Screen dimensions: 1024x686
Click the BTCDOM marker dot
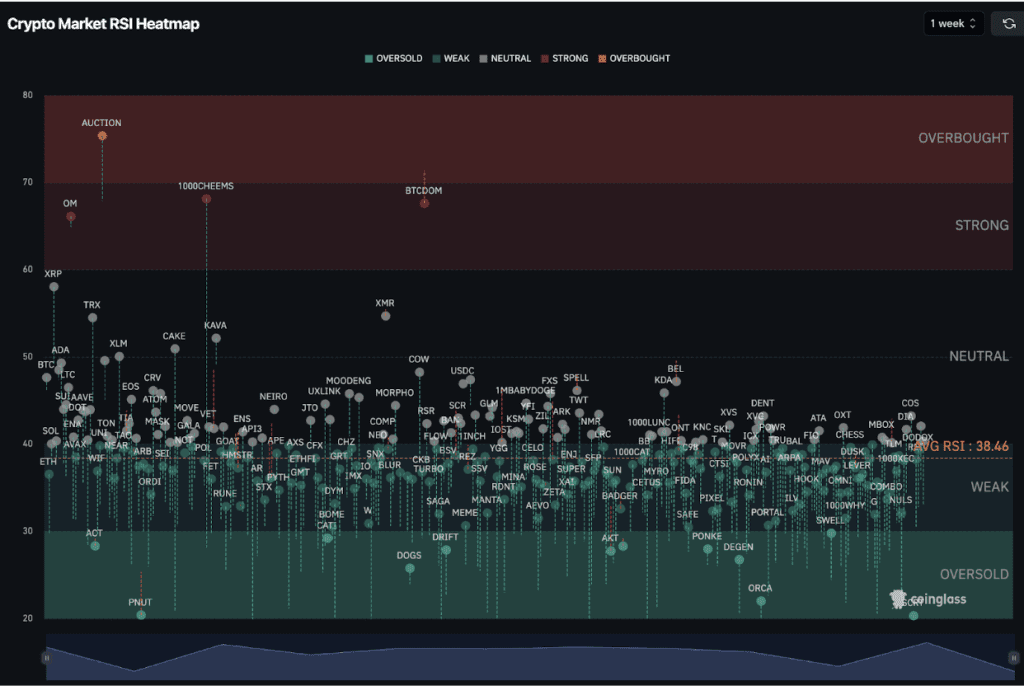click(x=424, y=203)
